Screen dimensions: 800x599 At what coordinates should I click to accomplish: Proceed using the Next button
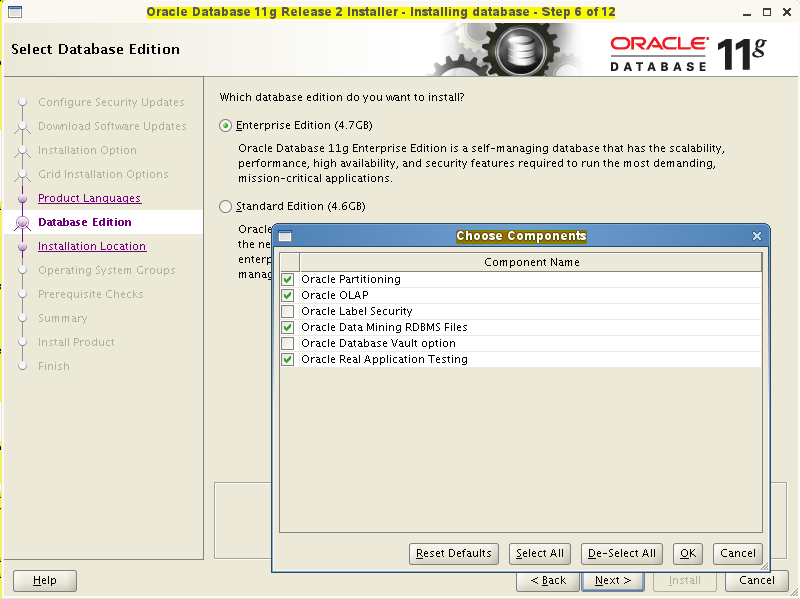pos(613,580)
